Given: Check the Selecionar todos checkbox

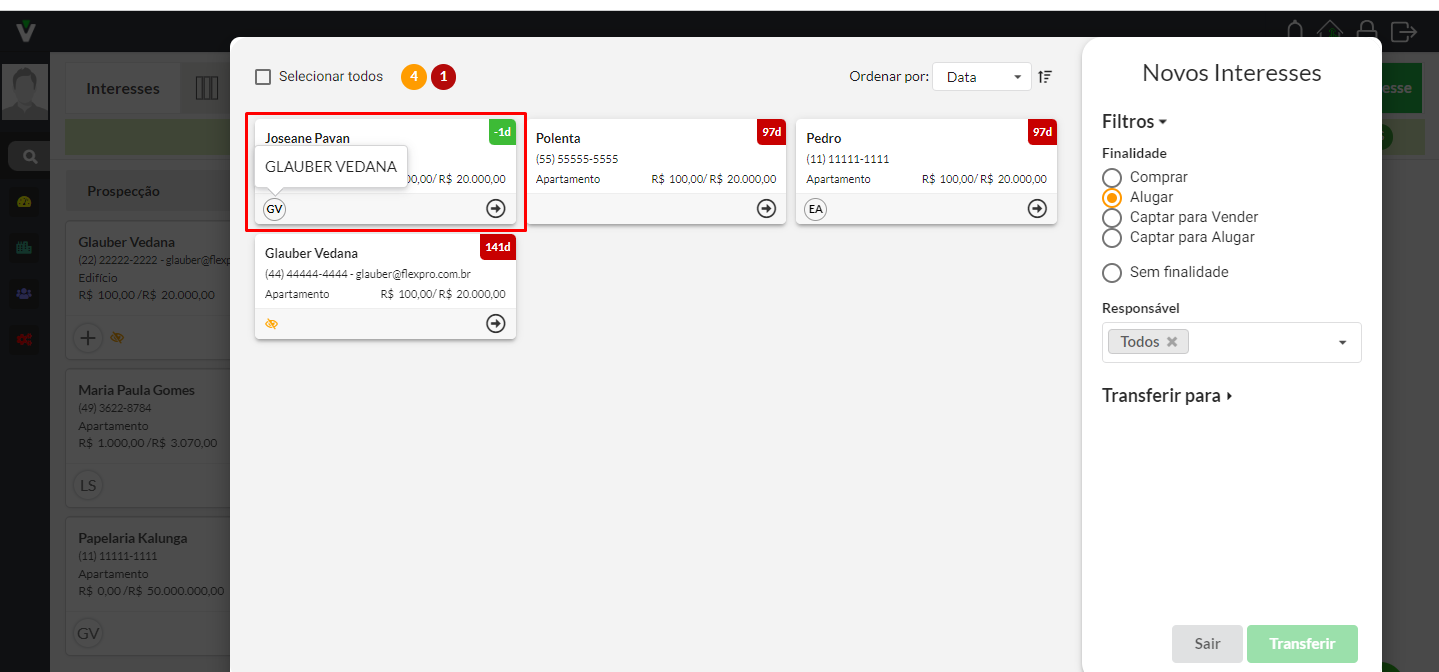Looking at the screenshot, I should (x=263, y=77).
